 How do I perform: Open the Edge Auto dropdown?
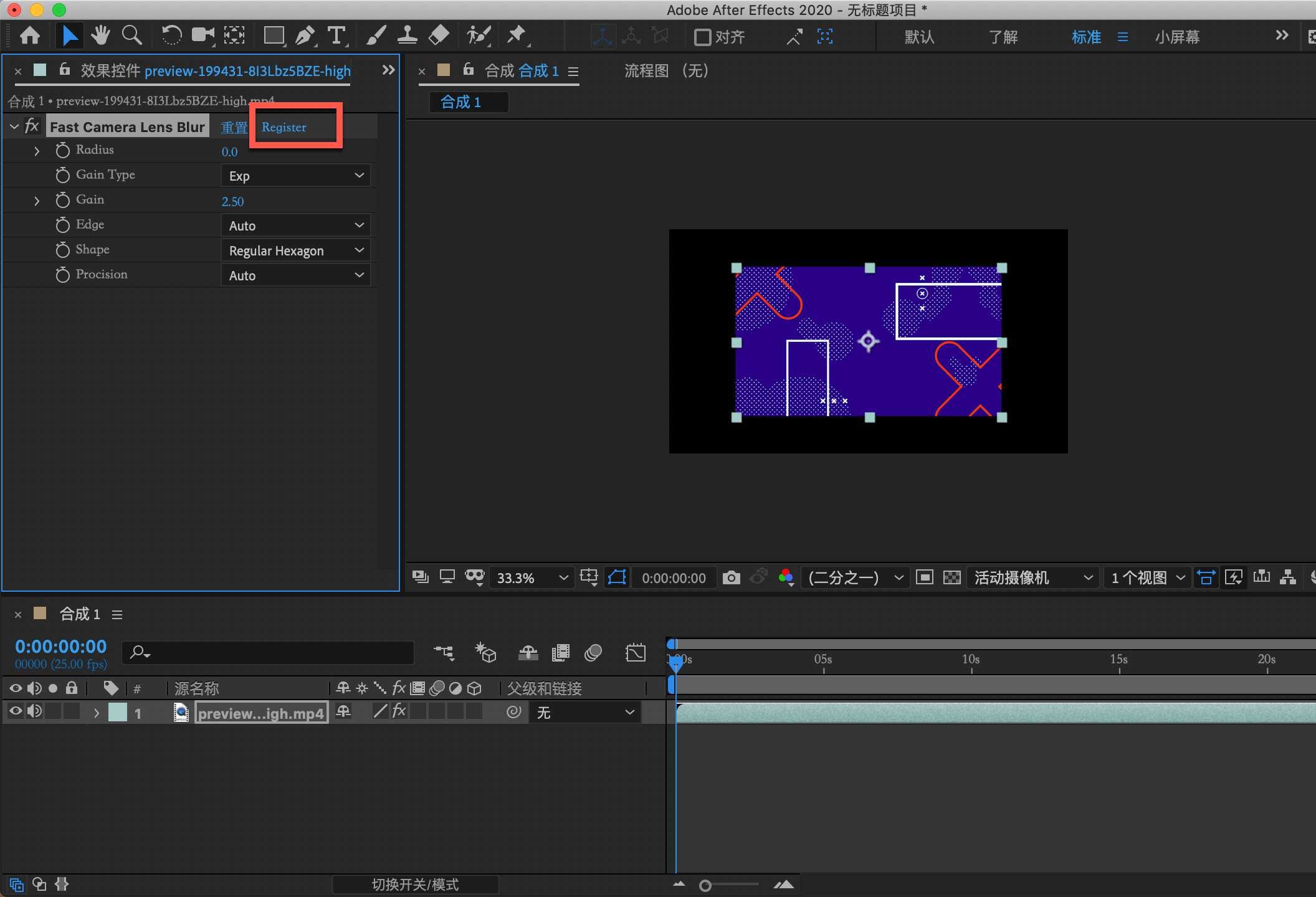coord(296,225)
